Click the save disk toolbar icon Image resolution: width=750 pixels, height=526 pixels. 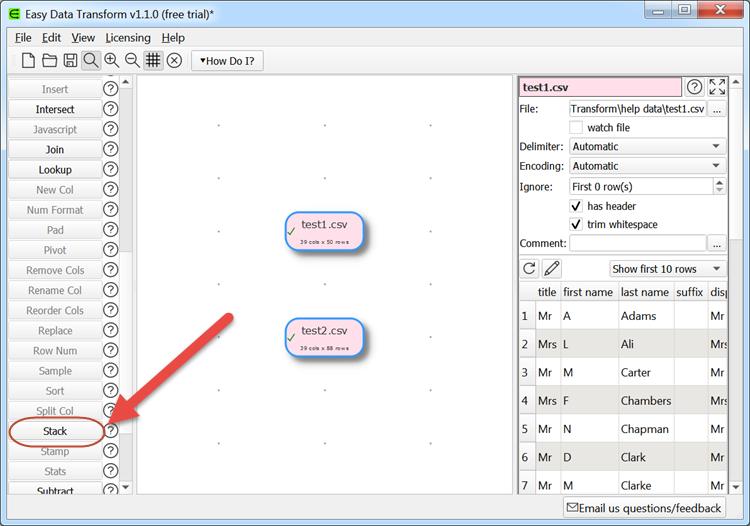(x=70, y=61)
